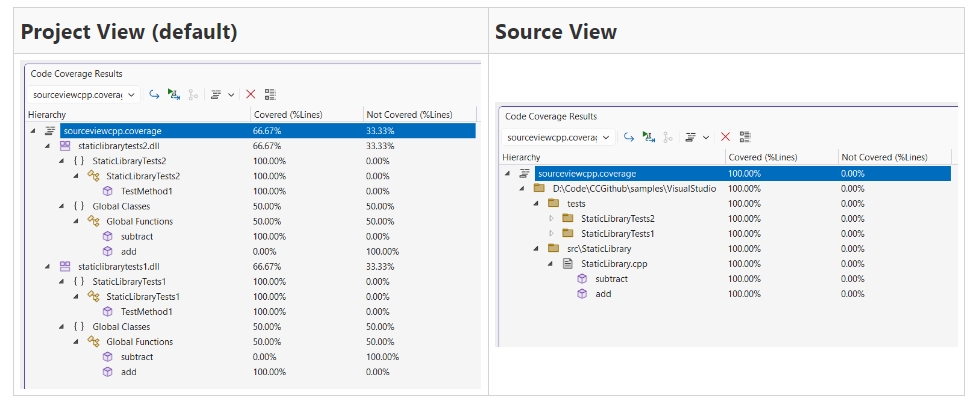This screenshot has height=402, width=975.
Task: Click the Not Covered (%Lines) header in Source View
Action: pyautogui.click(x=884, y=157)
